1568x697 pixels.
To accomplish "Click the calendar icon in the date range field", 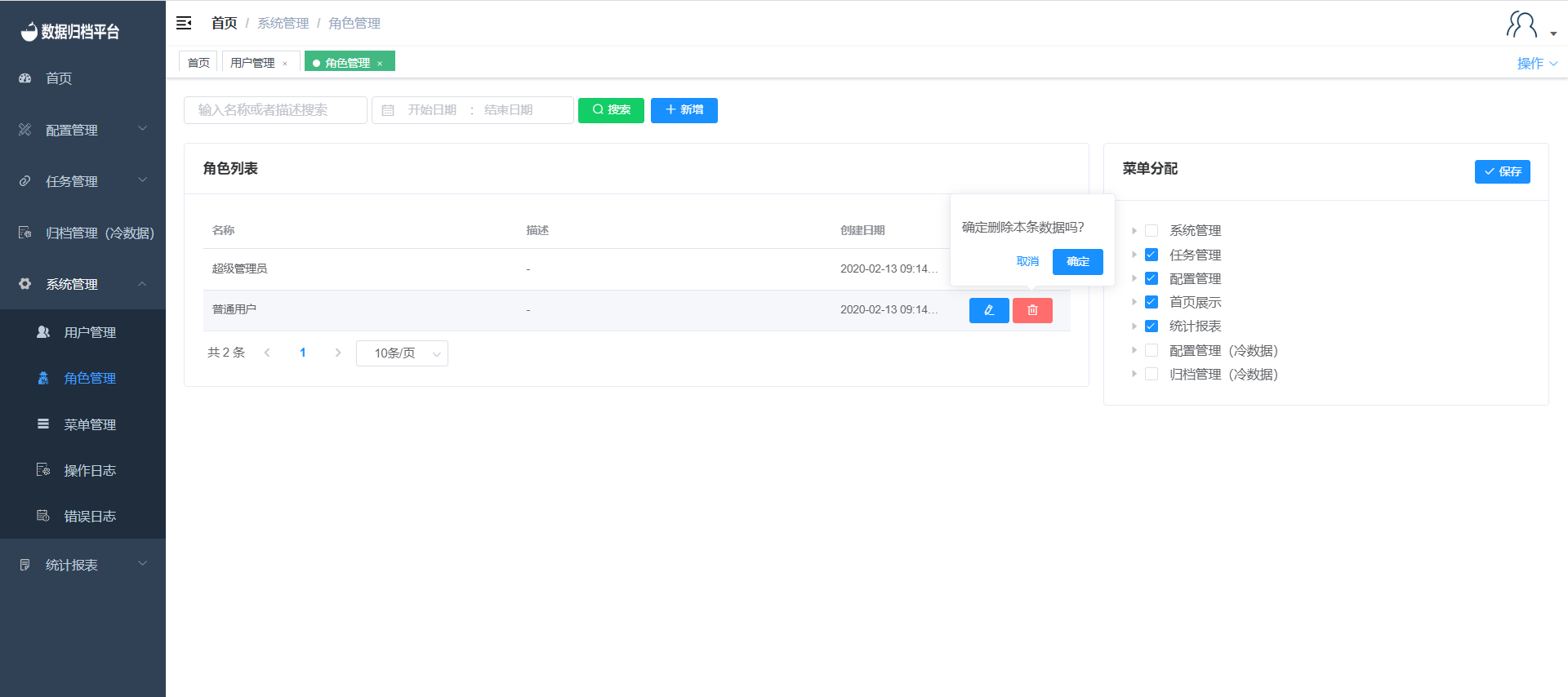I will (388, 110).
